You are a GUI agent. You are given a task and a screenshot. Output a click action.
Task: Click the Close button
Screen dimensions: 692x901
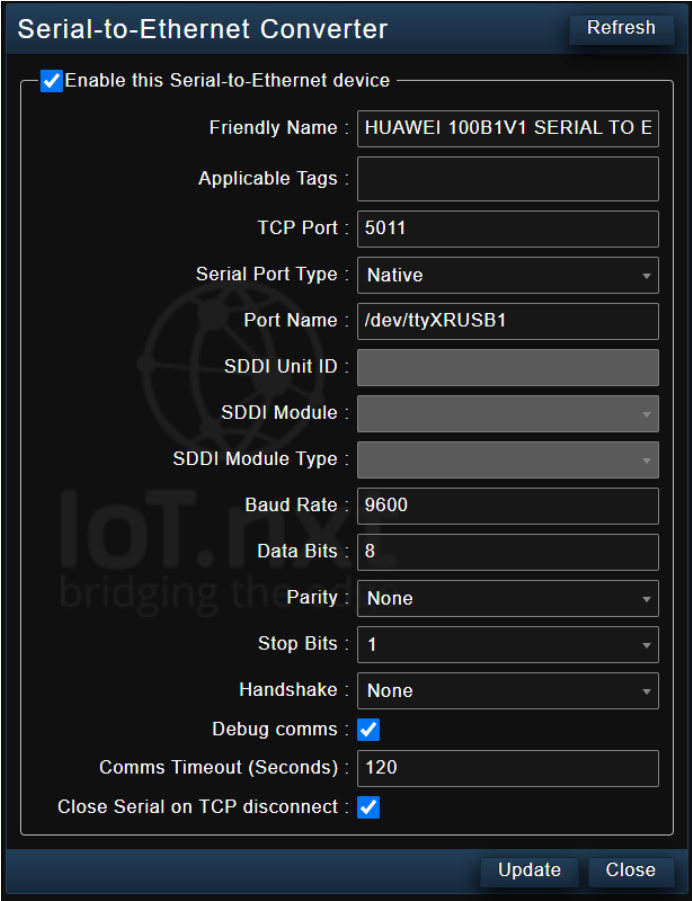[x=631, y=870]
